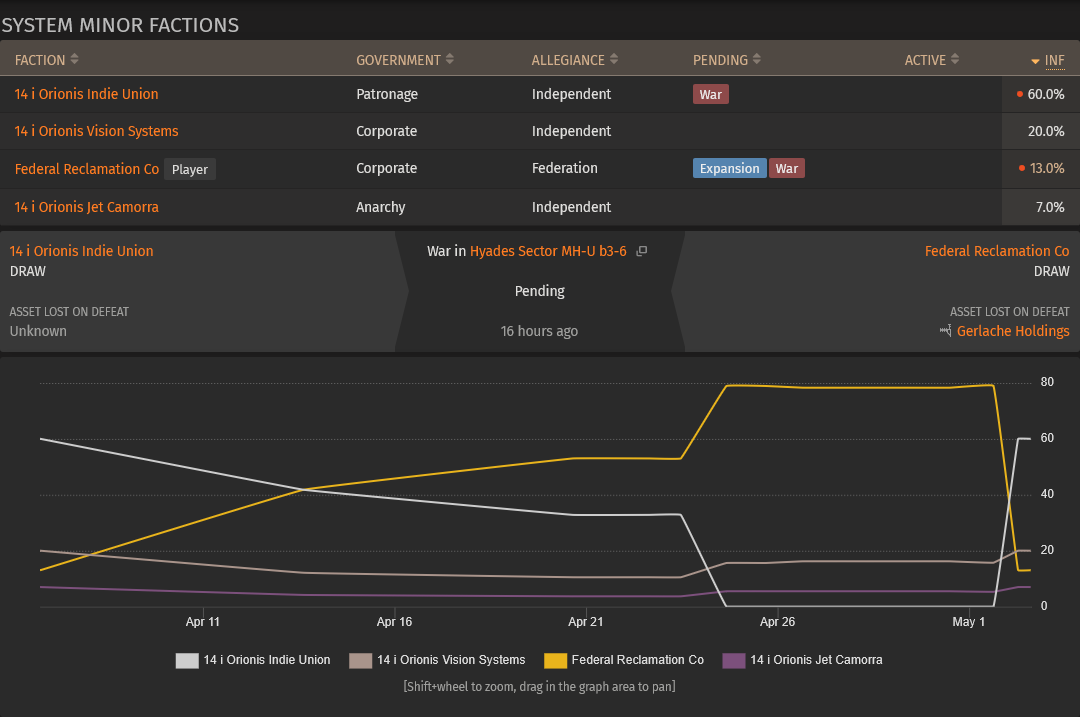Toggle Vision Systems legend swatch in chart
Viewport: 1080px width, 717px height.
tap(360, 661)
